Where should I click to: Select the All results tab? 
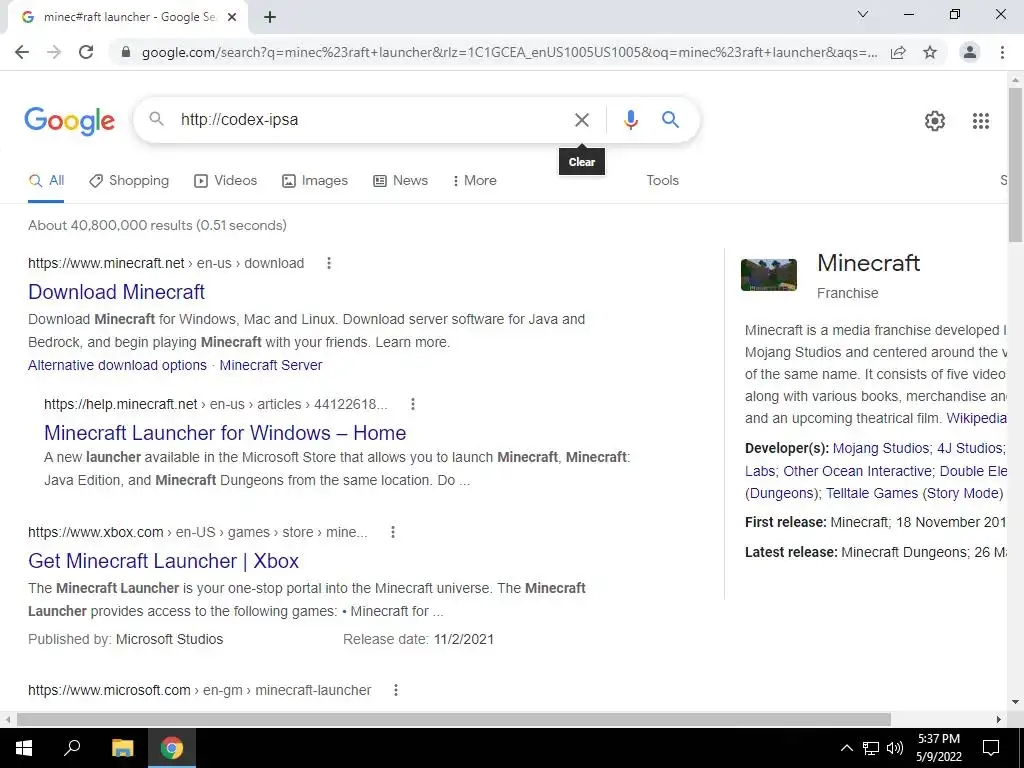coord(46,181)
